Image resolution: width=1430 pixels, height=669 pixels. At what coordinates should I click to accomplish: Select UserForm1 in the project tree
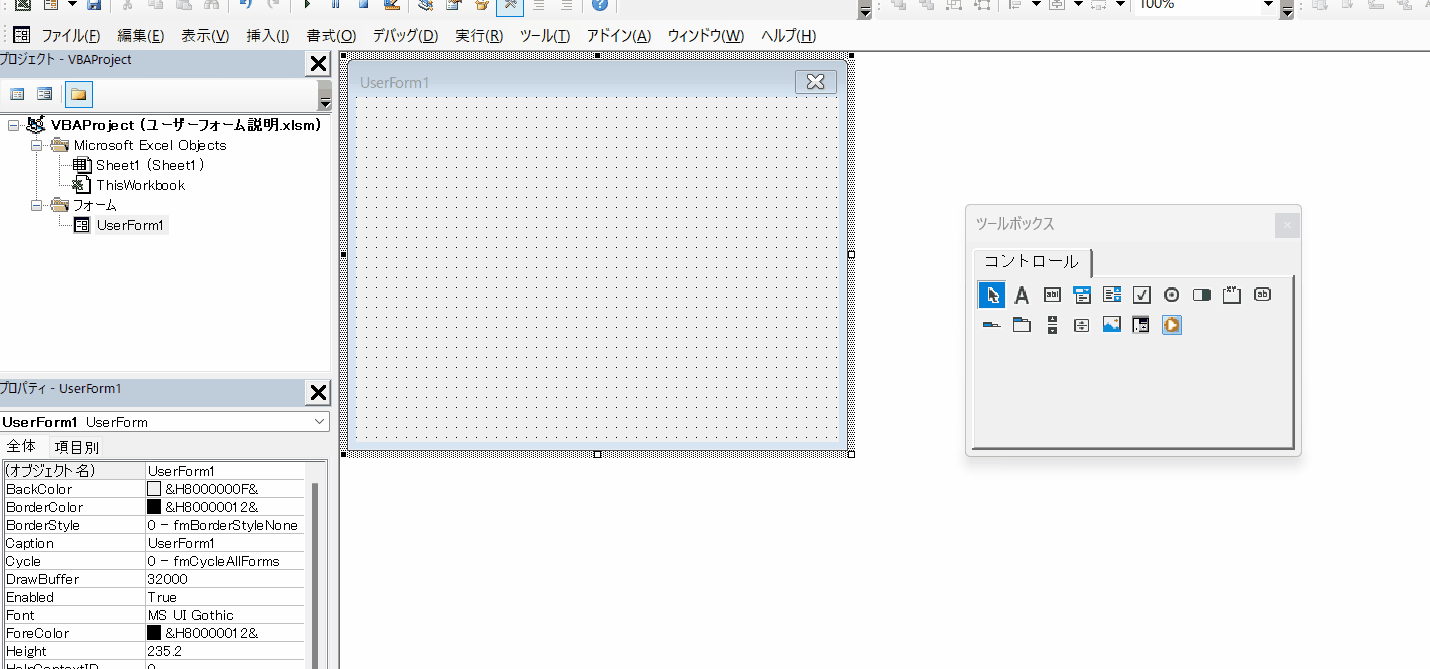tap(130, 225)
